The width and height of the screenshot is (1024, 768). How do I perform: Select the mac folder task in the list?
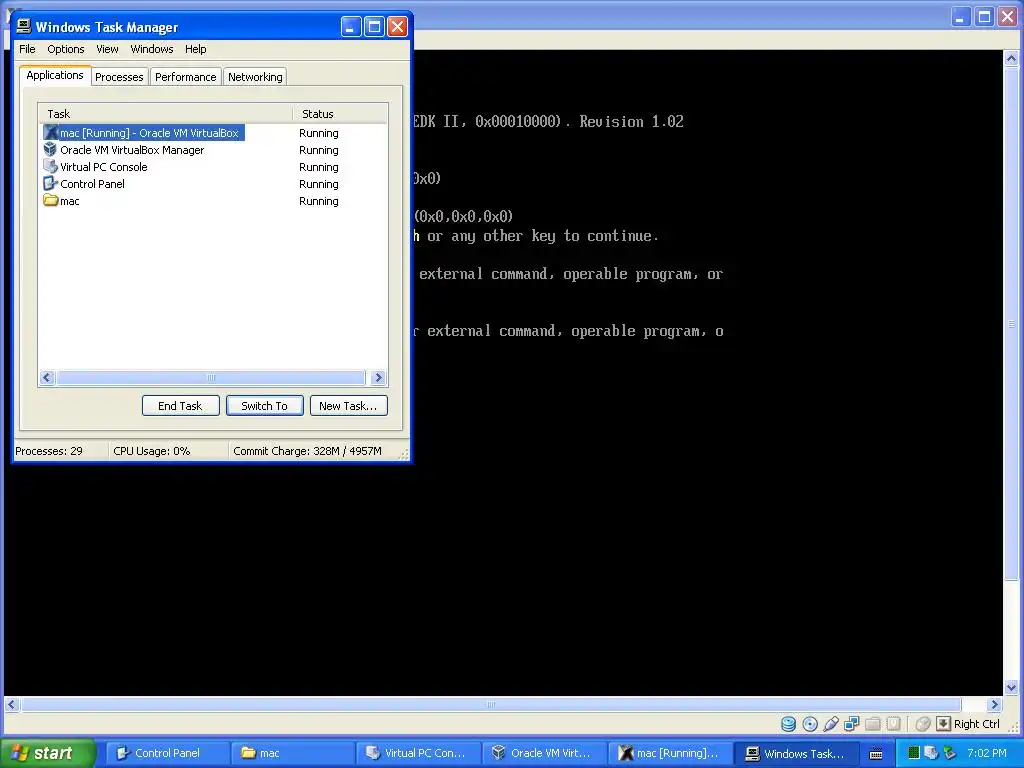click(x=69, y=200)
